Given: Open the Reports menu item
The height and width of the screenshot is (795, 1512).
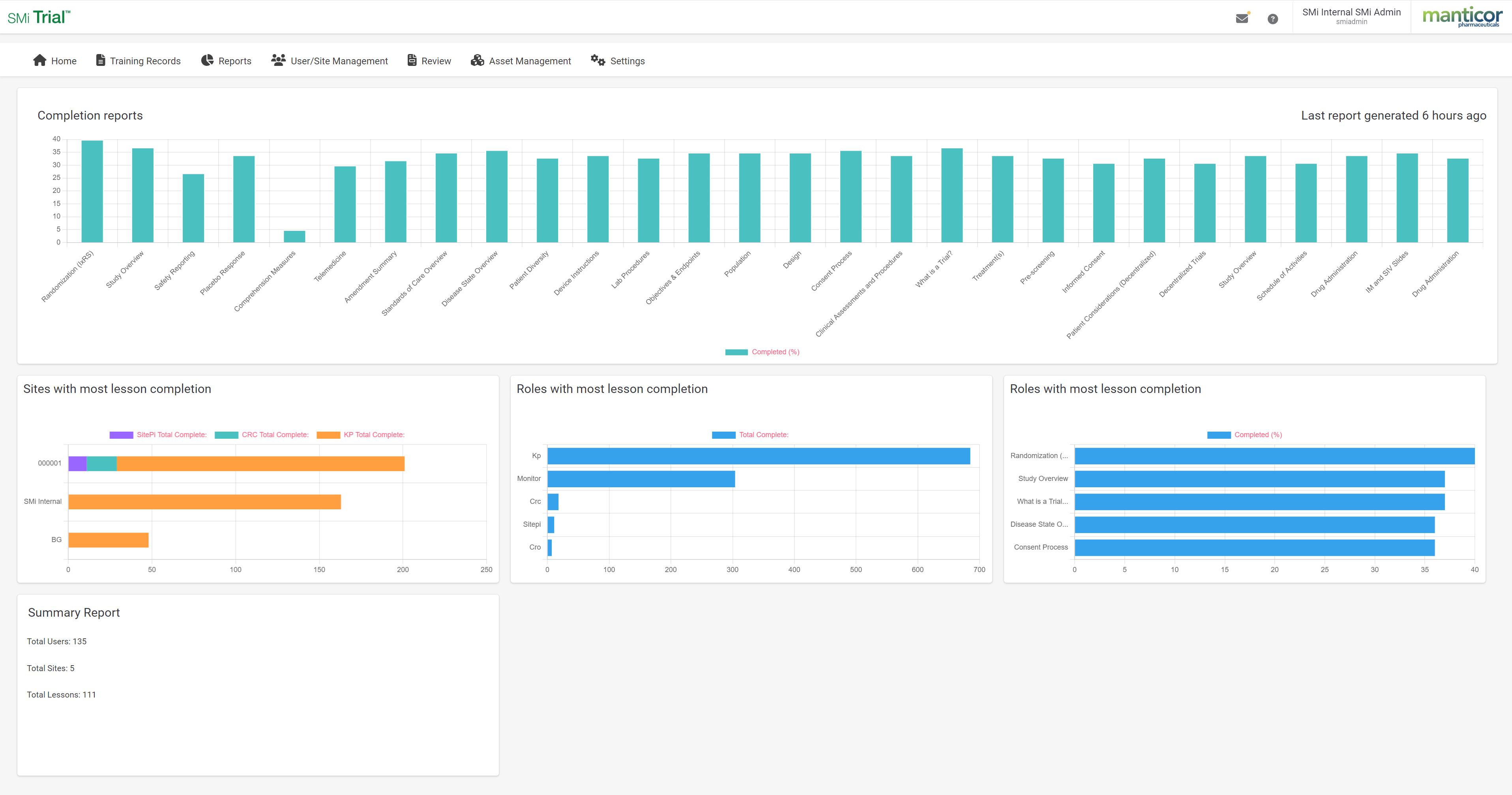Looking at the screenshot, I should (x=234, y=61).
